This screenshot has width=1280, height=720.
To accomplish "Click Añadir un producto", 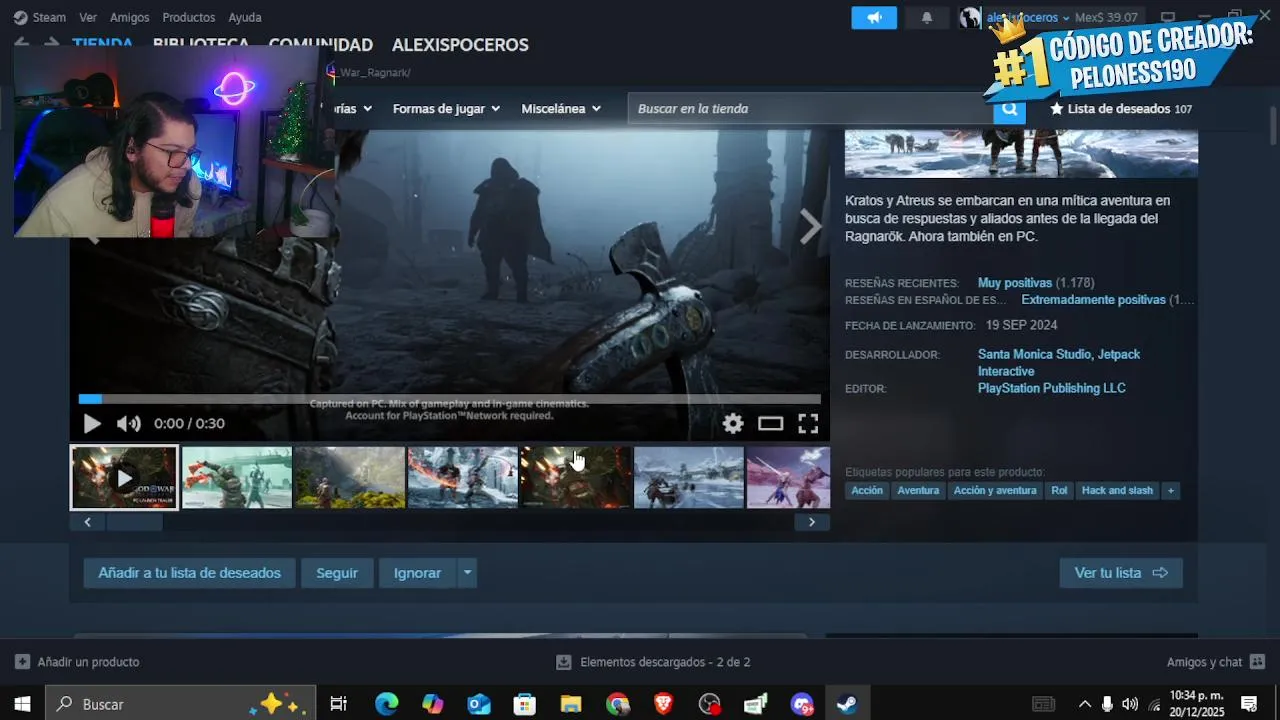I will point(77,662).
